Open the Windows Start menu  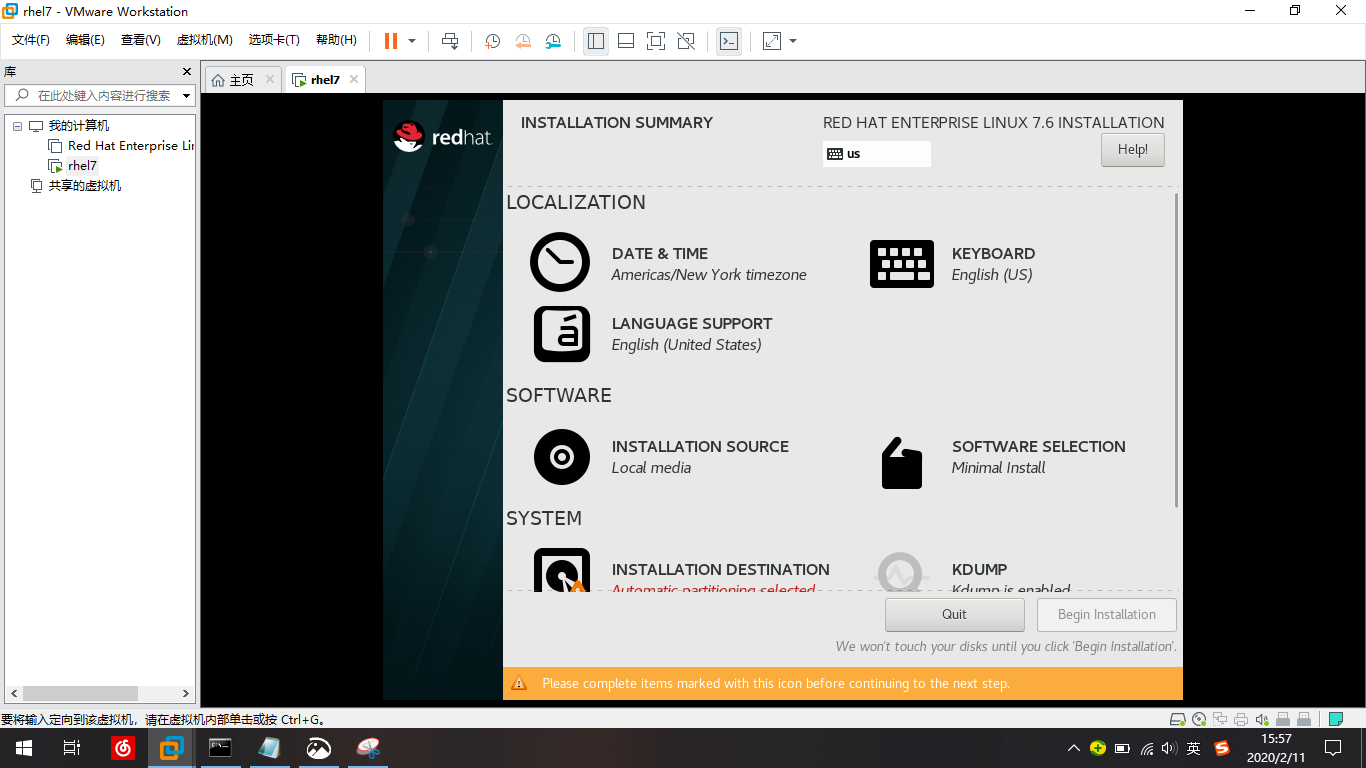[x=24, y=747]
